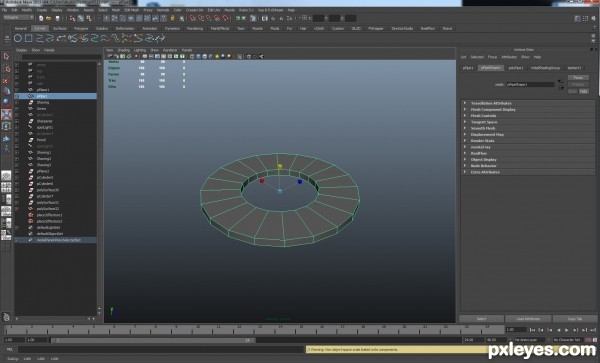Image resolution: width=600 pixels, height=363 pixels.
Task: Switch to the lambert1 attribute tab
Action: (x=574, y=68)
